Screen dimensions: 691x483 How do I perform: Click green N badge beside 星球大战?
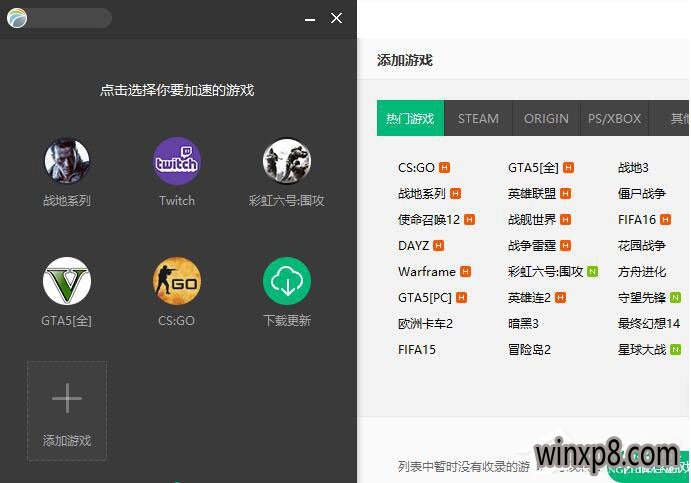(675, 349)
